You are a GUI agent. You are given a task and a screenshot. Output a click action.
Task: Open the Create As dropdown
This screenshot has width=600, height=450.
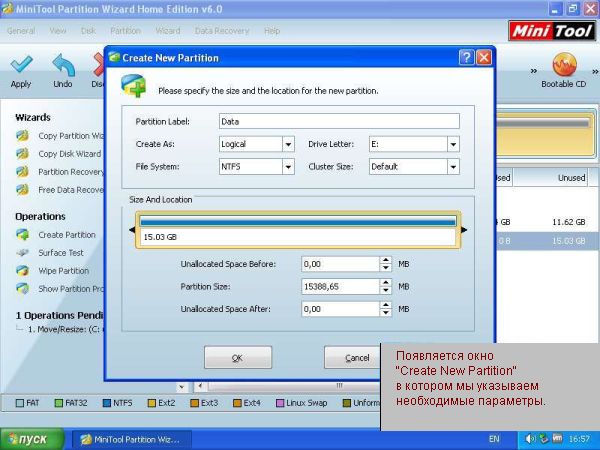pyautogui.click(x=288, y=144)
